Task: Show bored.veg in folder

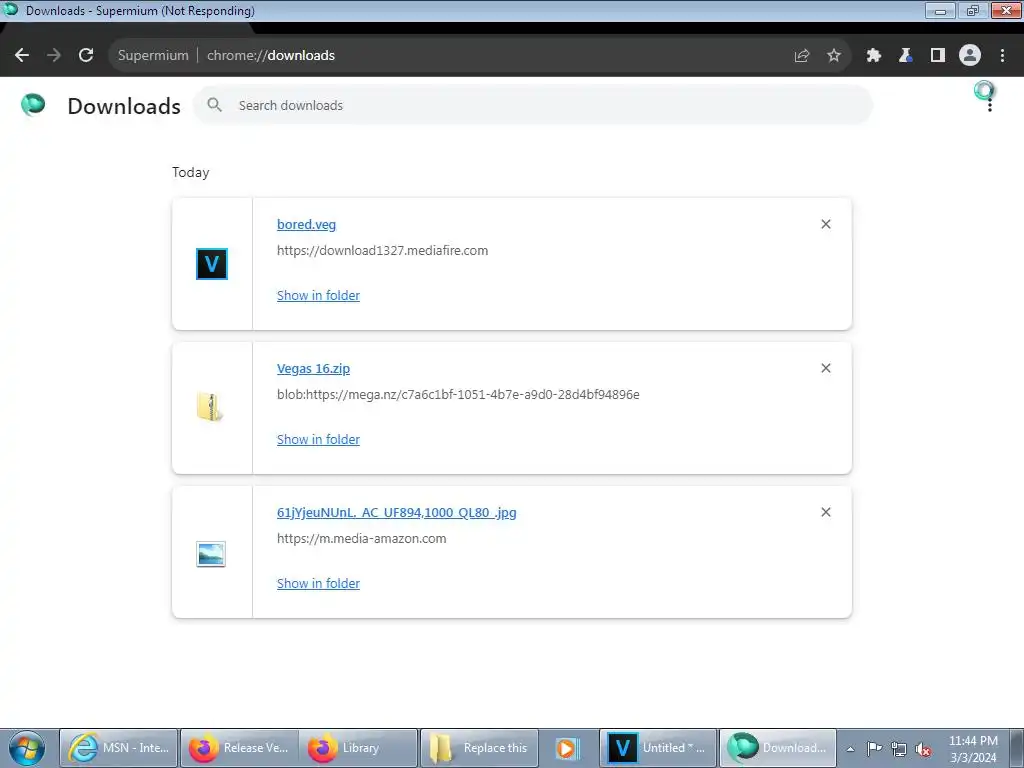Action: tap(318, 295)
